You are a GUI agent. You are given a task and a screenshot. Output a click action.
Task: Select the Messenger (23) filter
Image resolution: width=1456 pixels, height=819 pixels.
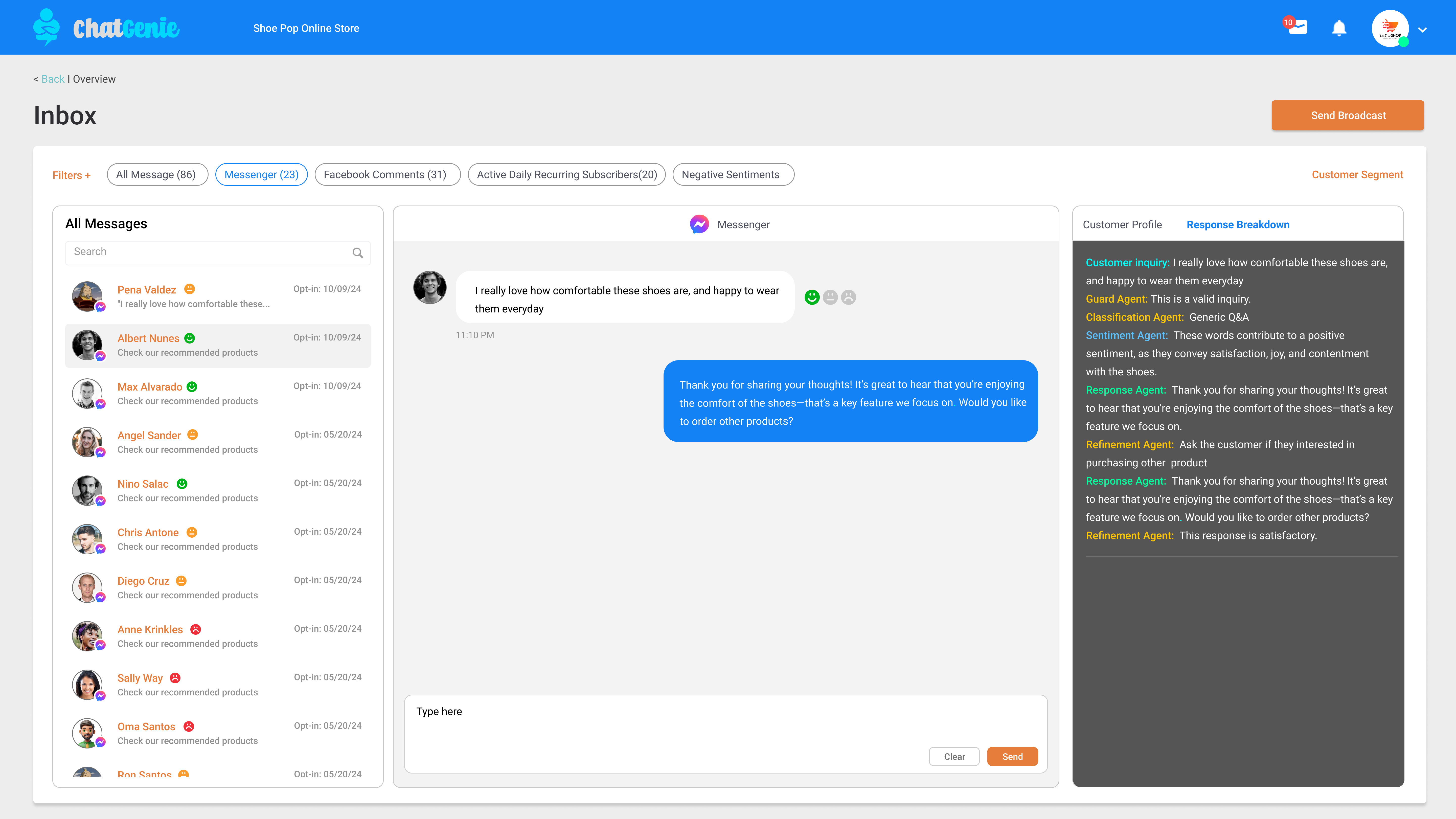tap(261, 175)
